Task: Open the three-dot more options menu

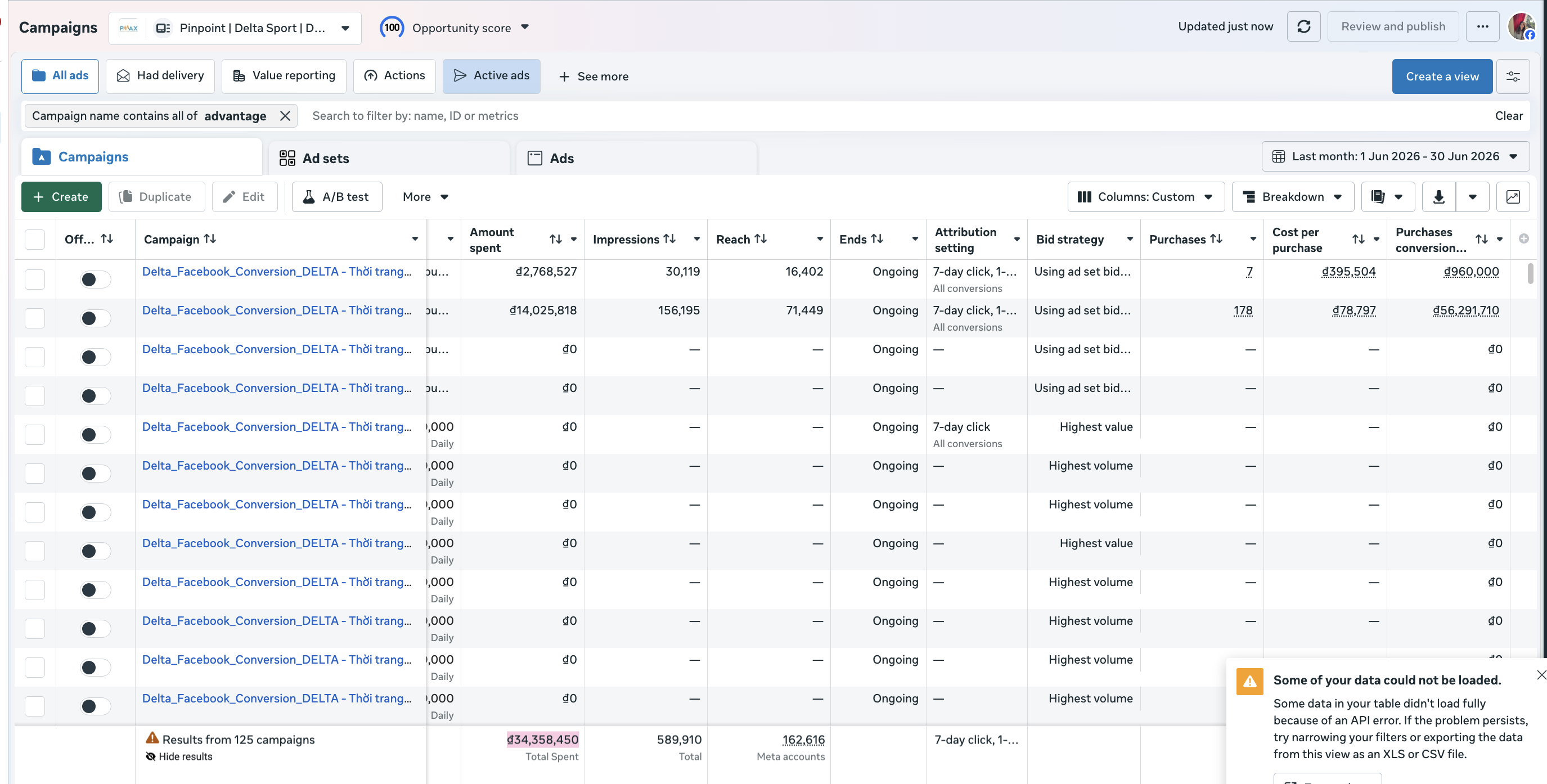Action: point(1482,27)
